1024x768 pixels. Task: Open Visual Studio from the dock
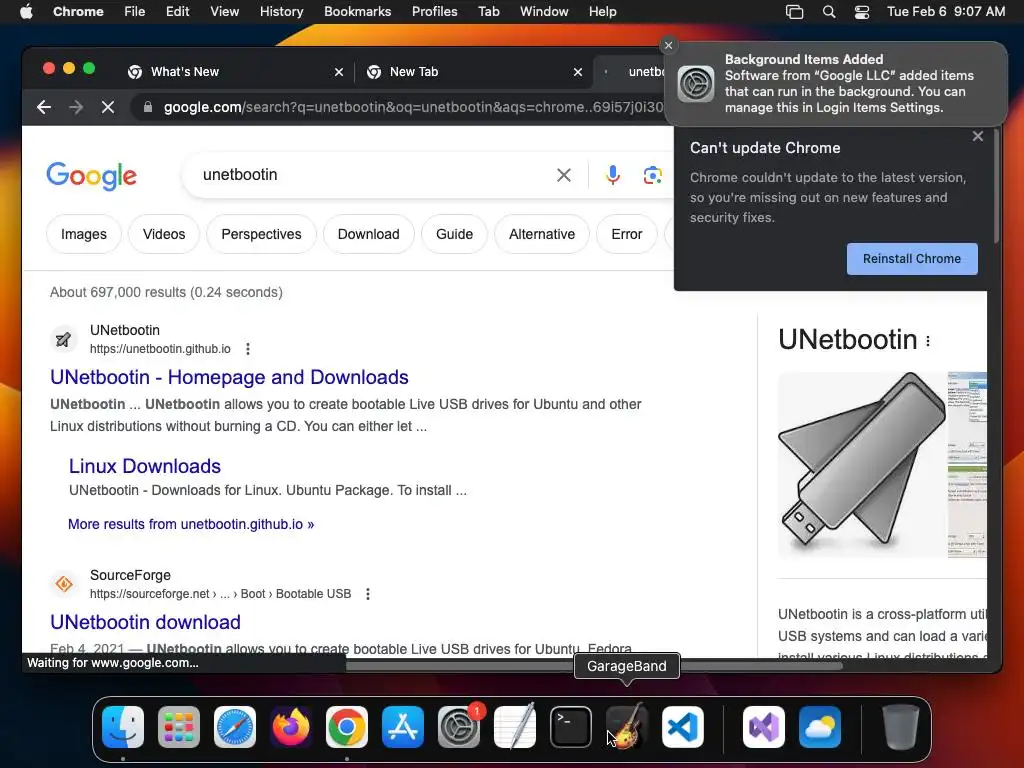(x=763, y=727)
